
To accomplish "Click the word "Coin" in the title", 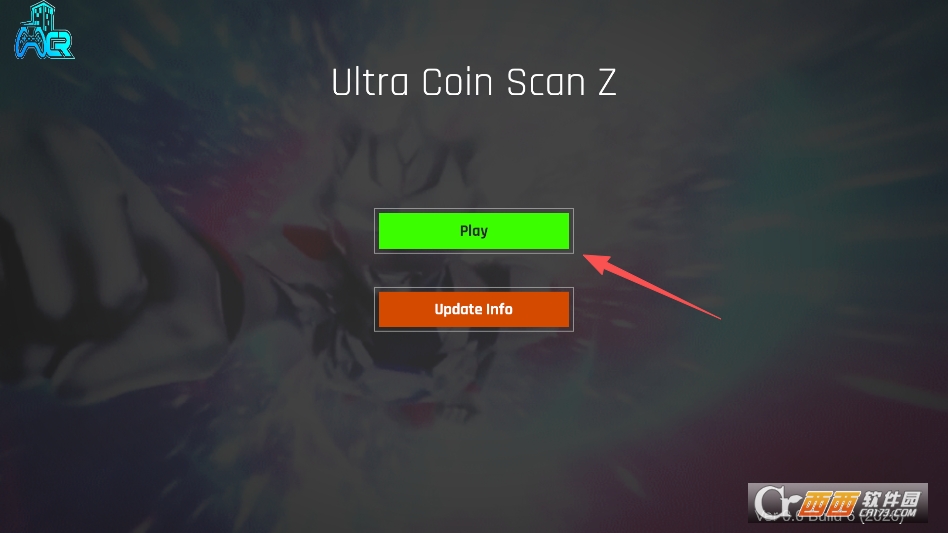I will click(x=457, y=82).
